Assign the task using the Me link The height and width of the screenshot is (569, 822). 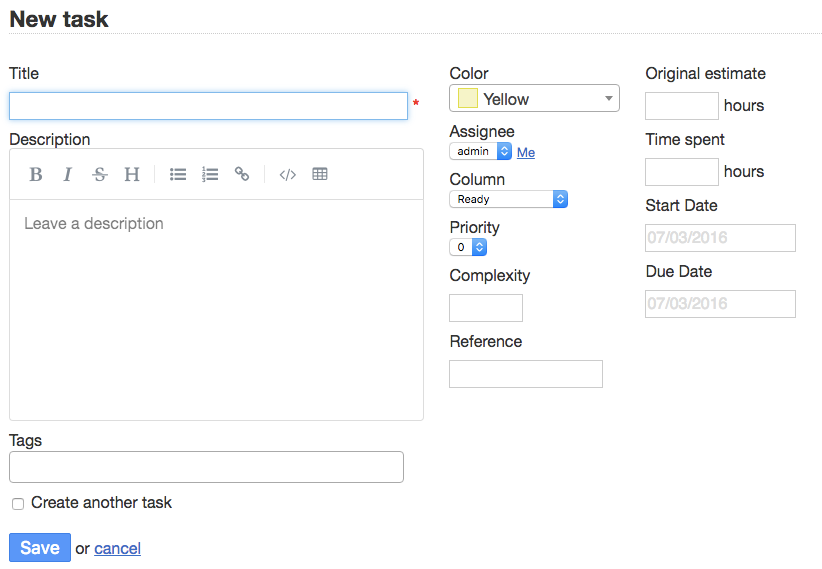(x=525, y=152)
